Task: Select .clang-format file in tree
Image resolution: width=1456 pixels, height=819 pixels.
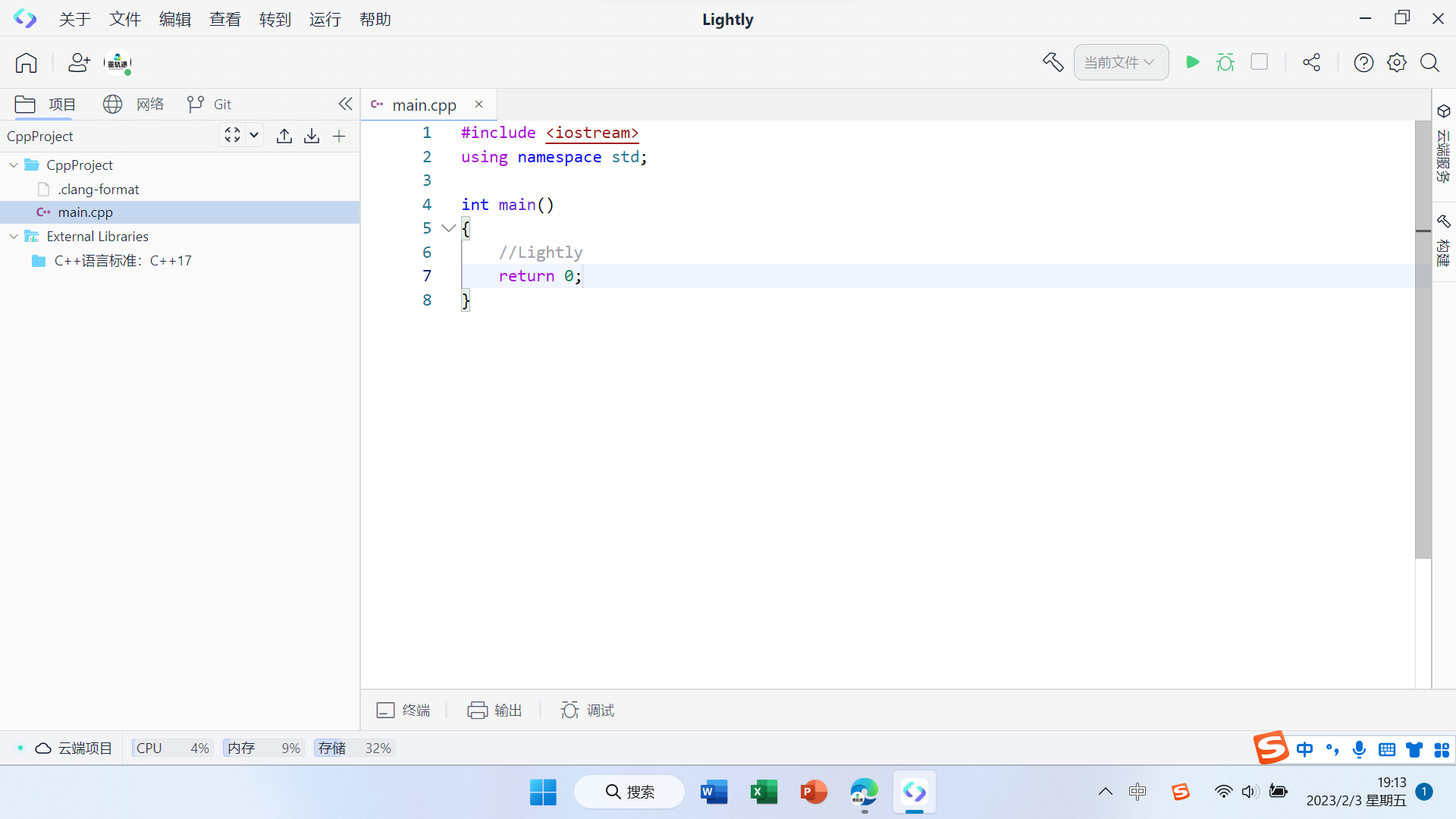Action: click(98, 189)
